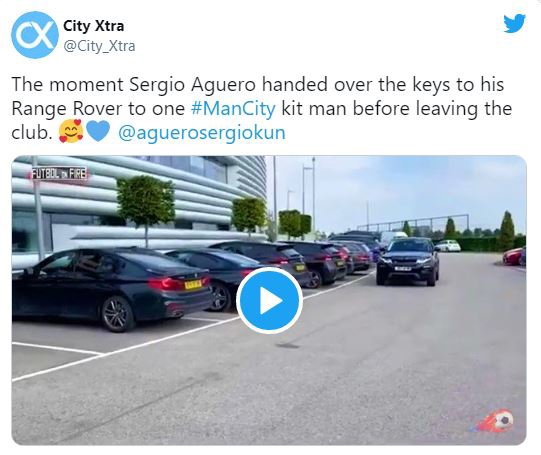
Task: Click the distant white car in video
Action: pos(447,246)
